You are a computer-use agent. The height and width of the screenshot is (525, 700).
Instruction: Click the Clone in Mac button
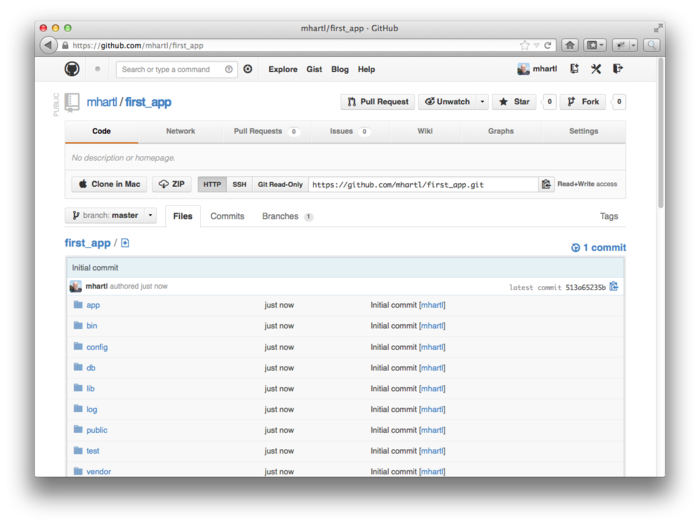pyautogui.click(x=109, y=184)
